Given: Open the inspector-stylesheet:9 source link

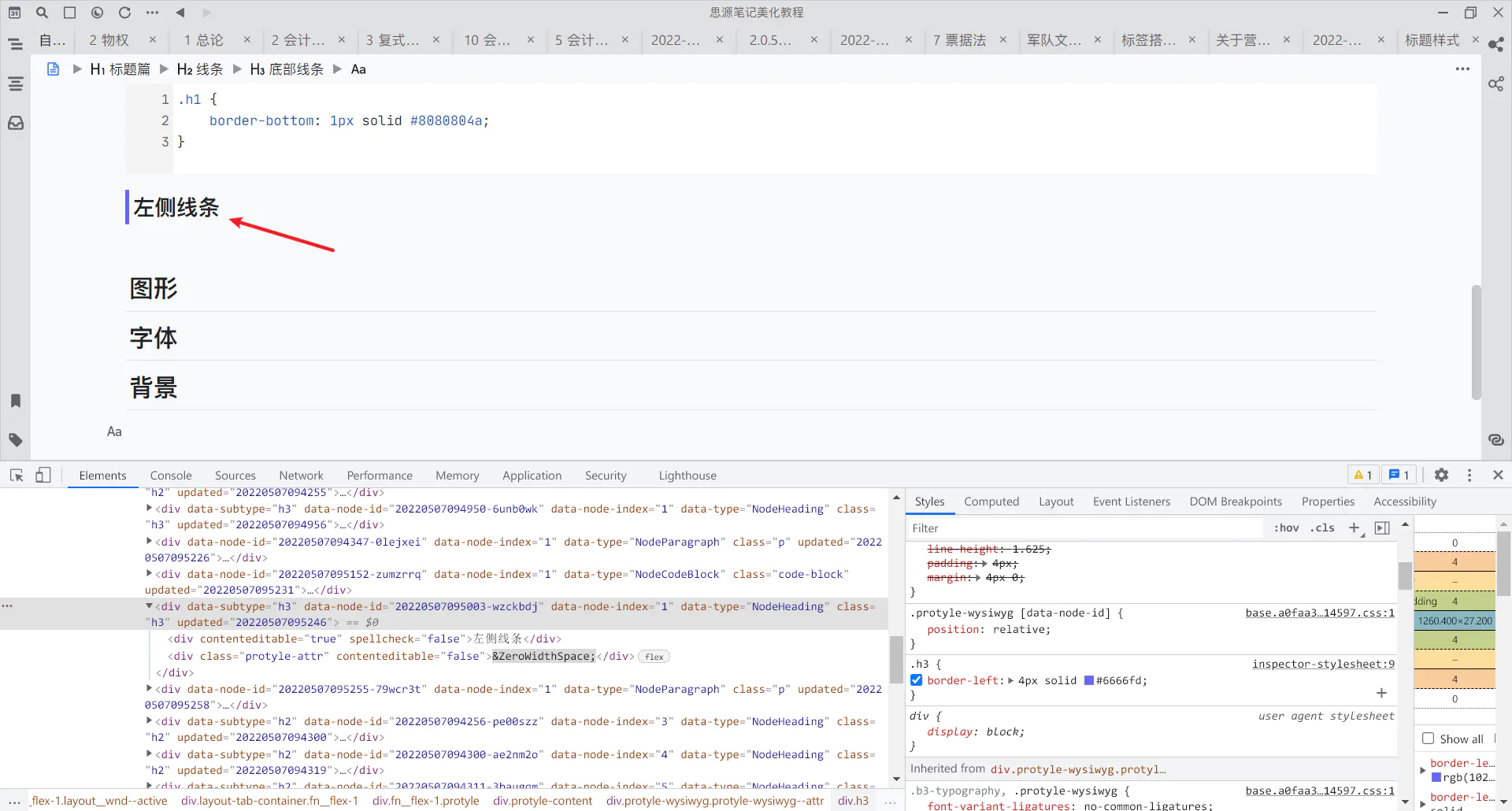Looking at the screenshot, I should click(1323, 665).
